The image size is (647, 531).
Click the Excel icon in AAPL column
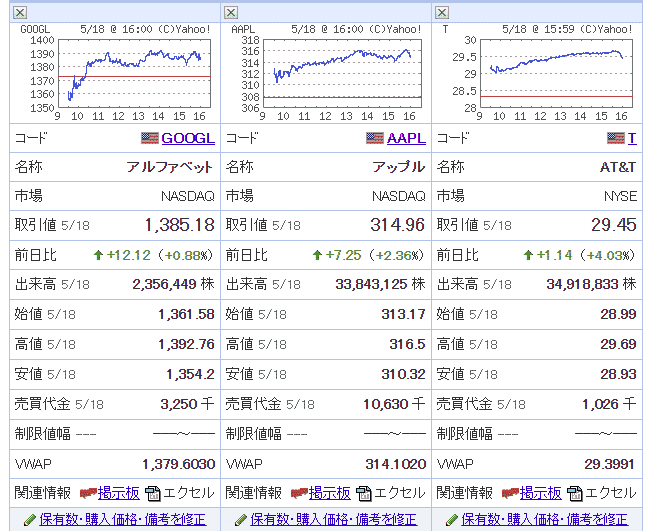(x=364, y=493)
